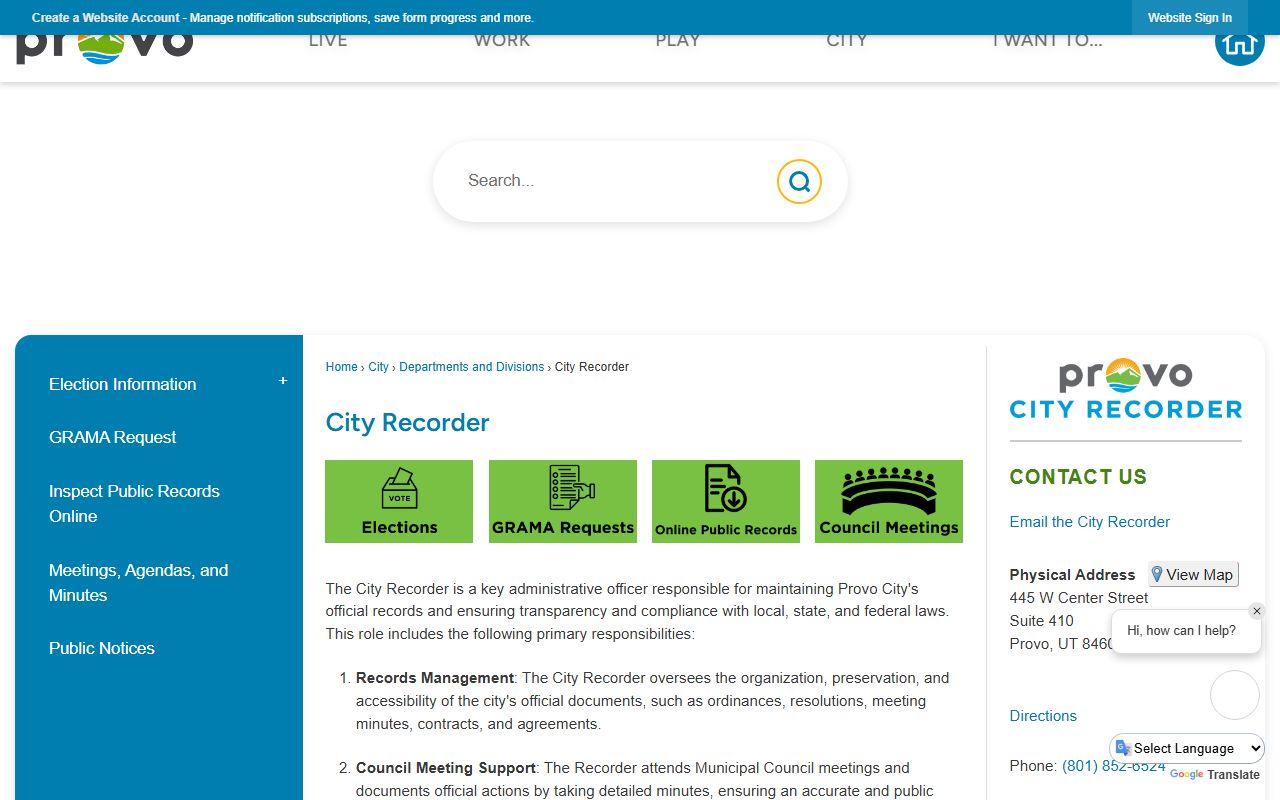
Task: Click the 'Records Management' bold text
Action: pyautogui.click(x=435, y=678)
